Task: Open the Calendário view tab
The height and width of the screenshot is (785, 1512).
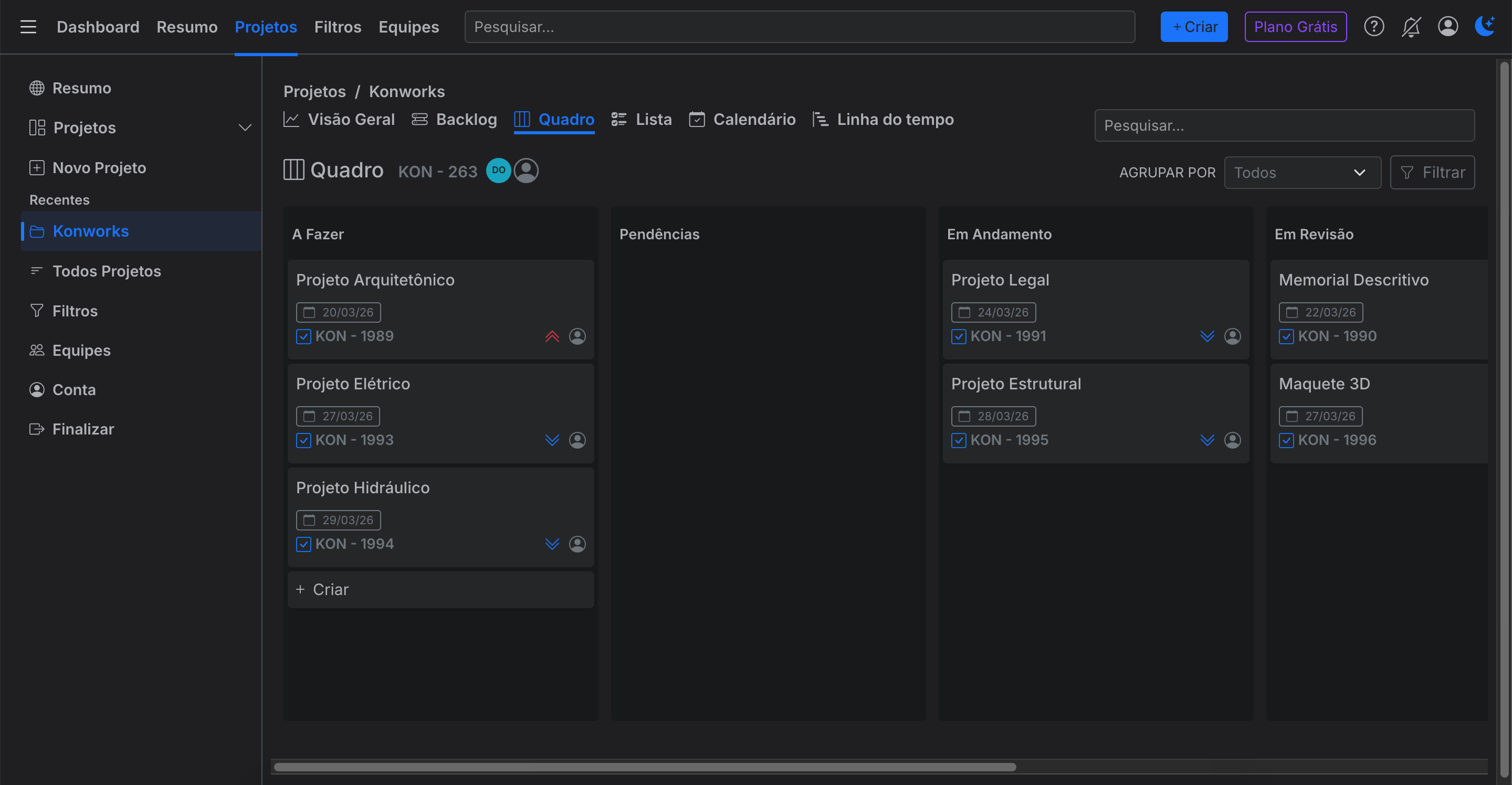Action: tap(741, 119)
